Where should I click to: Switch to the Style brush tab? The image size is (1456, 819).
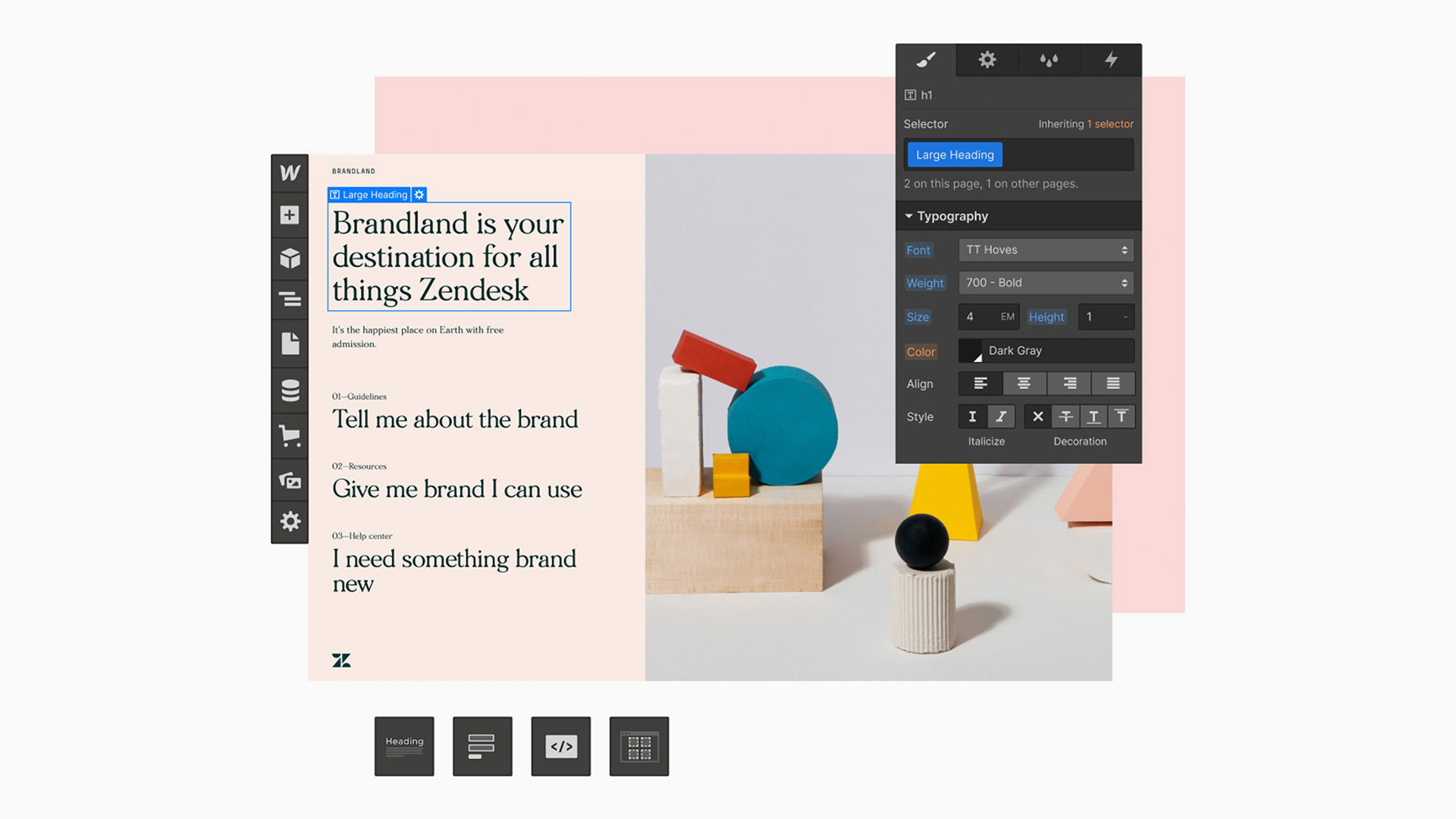tap(926, 60)
